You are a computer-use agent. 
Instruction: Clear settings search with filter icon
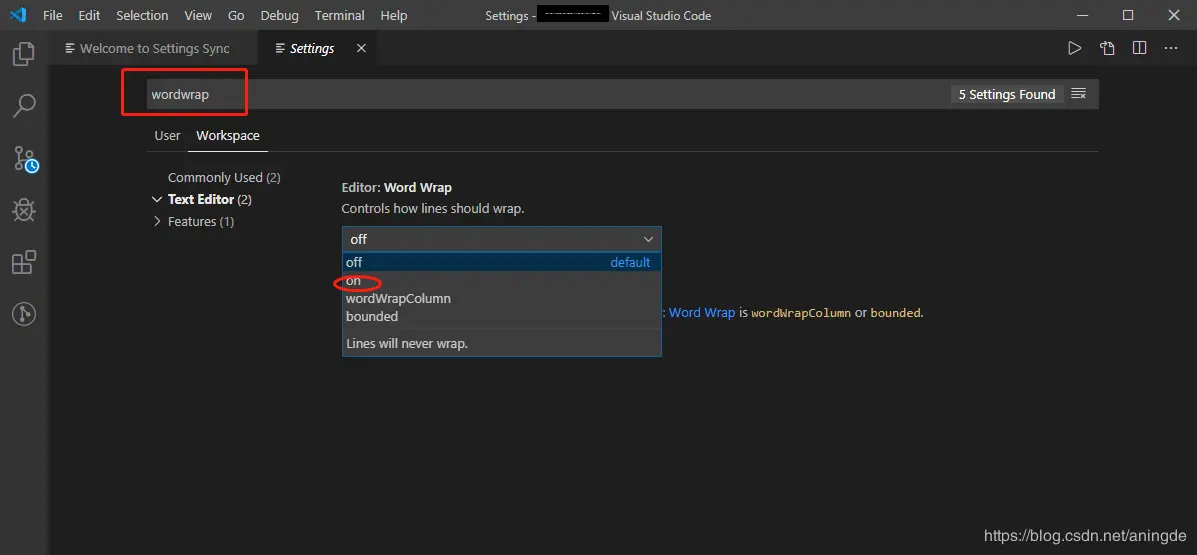coord(1079,94)
